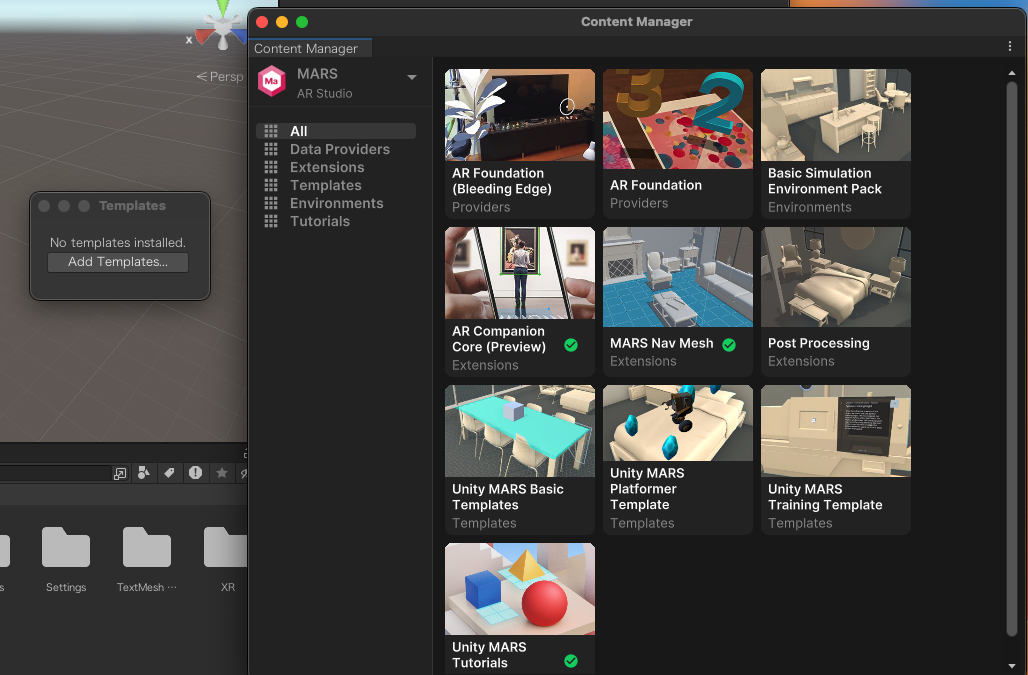This screenshot has height=675, width=1028.
Task: Click Basic Simulation Environment Pack title text
Action: (x=825, y=181)
